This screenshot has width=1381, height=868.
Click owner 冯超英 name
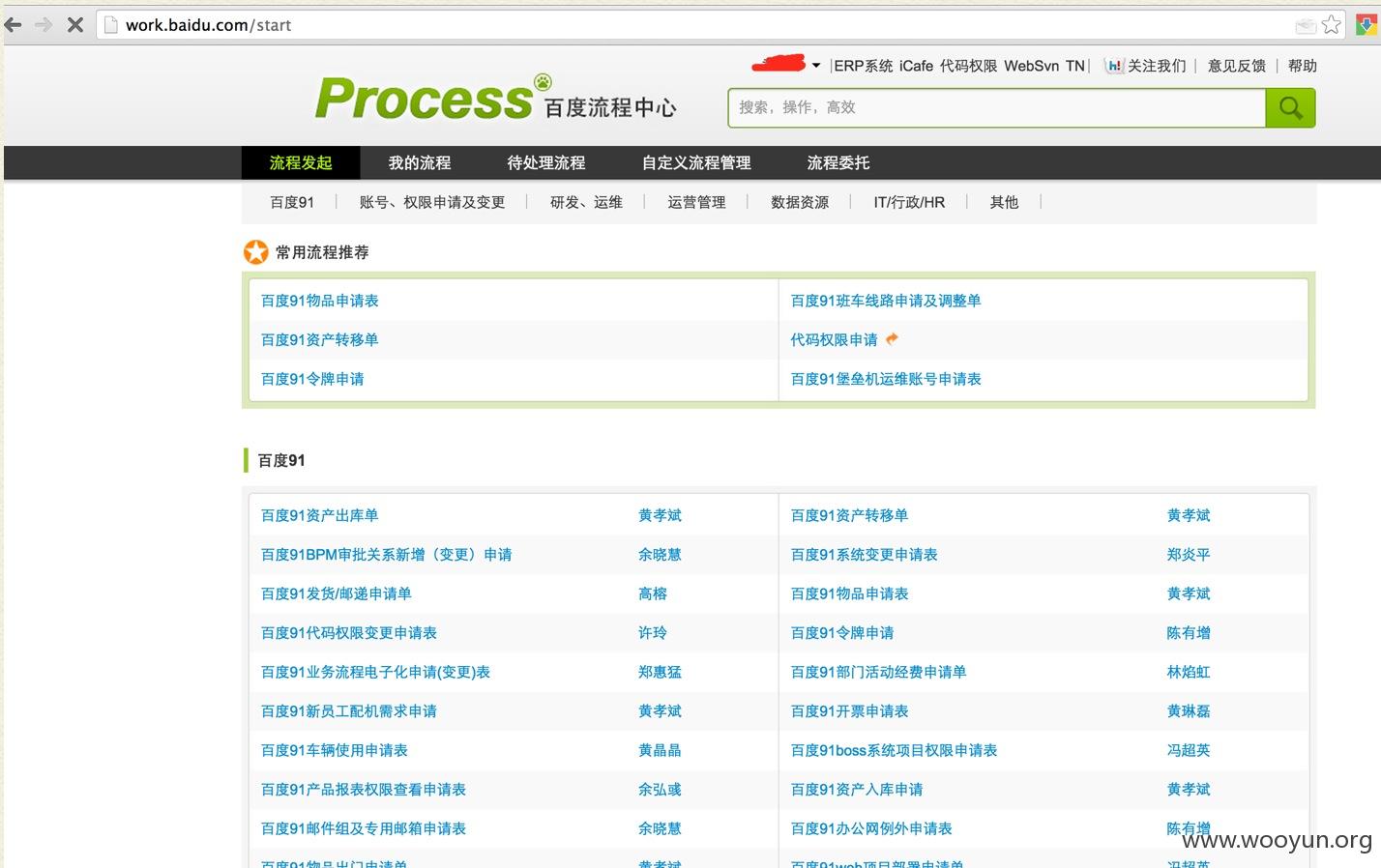coord(1189,750)
